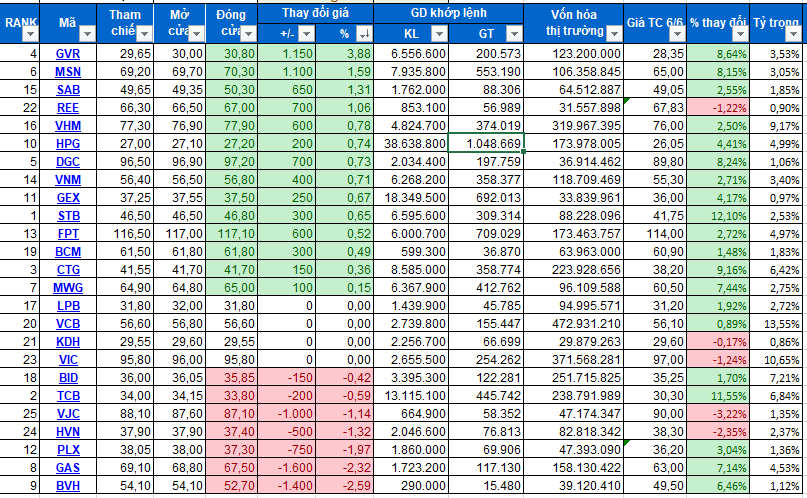Select the closing price cell 117,10
The image size is (807, 498).
232,234
